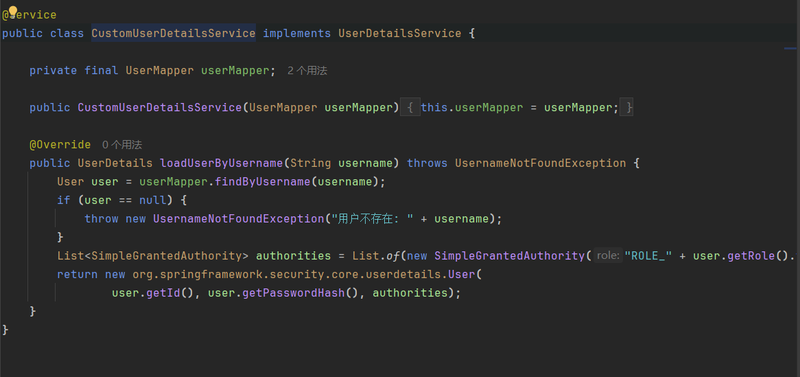800x377 pixels.
Task: Click the getRole() method call
Action: point(758,256)
